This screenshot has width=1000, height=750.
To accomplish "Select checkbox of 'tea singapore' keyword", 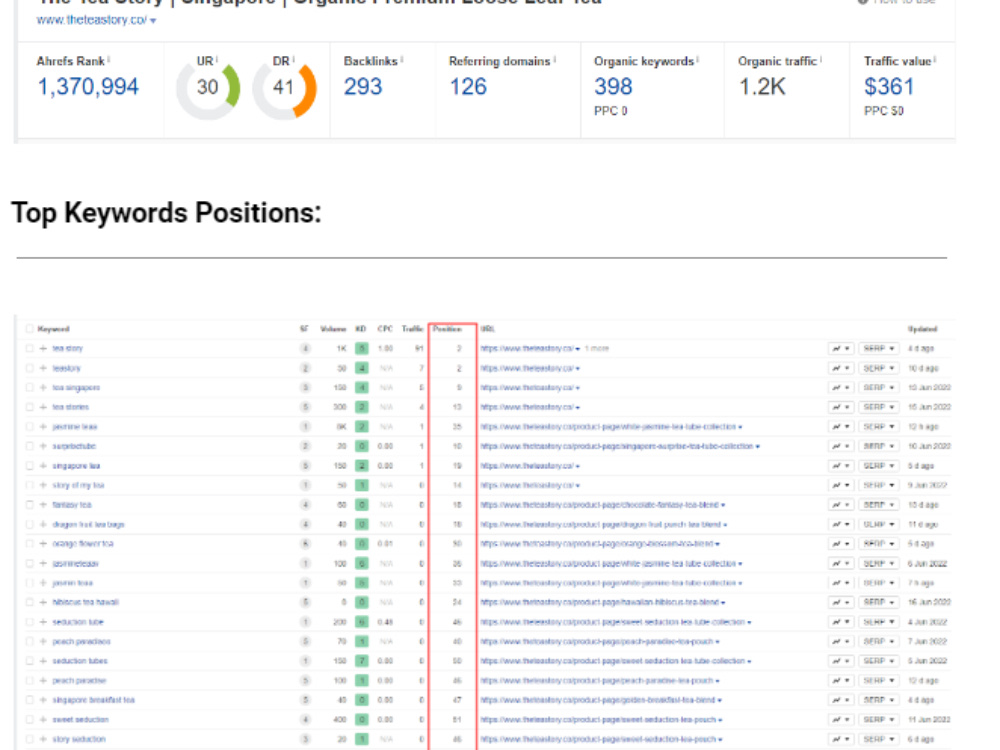I will pyautogui.click(x=29, y=388).
